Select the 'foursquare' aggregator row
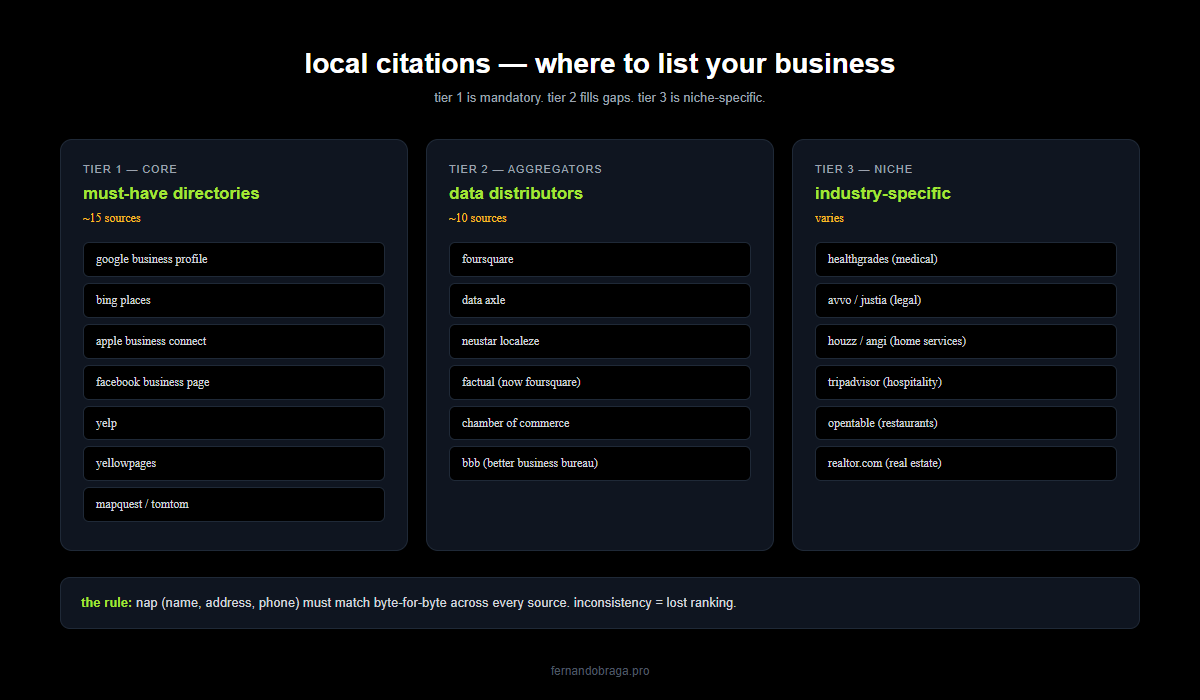Viewport: 1200px width, 700px height. [600, 259]
